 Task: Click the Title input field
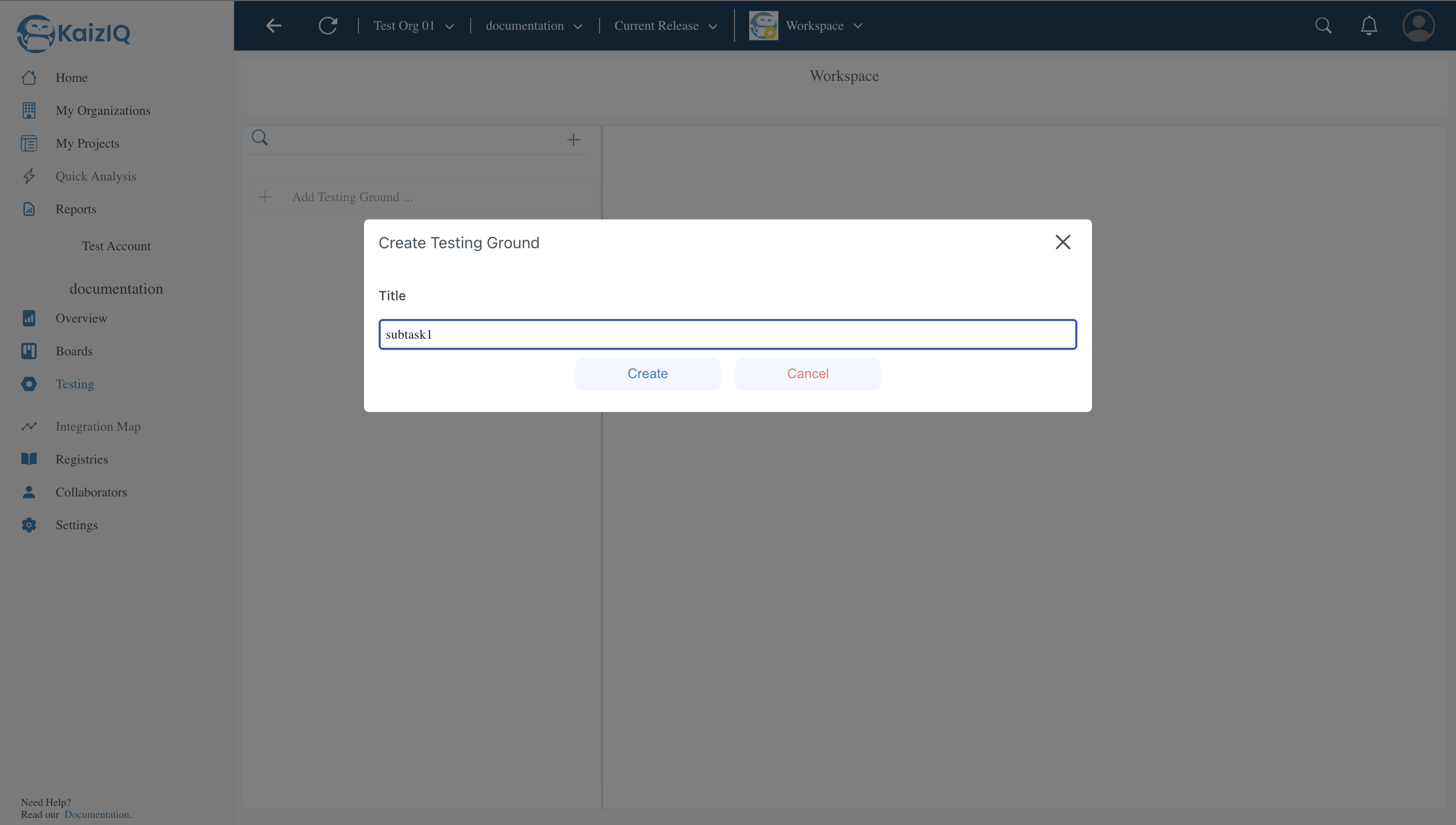tap(727, 334)
